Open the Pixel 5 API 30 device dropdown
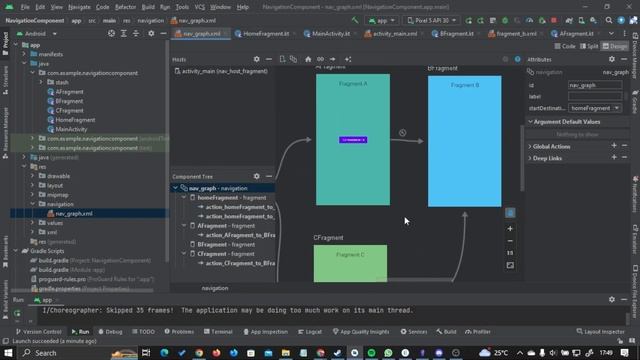This screenshot has height=360, width=640. (x=432, y=20)
